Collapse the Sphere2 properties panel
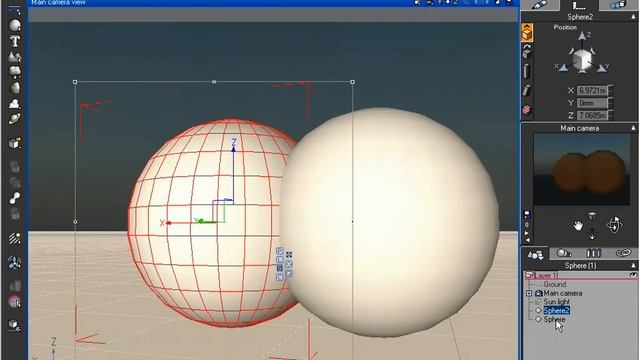The image size is (640, 360). coord(633,17)
